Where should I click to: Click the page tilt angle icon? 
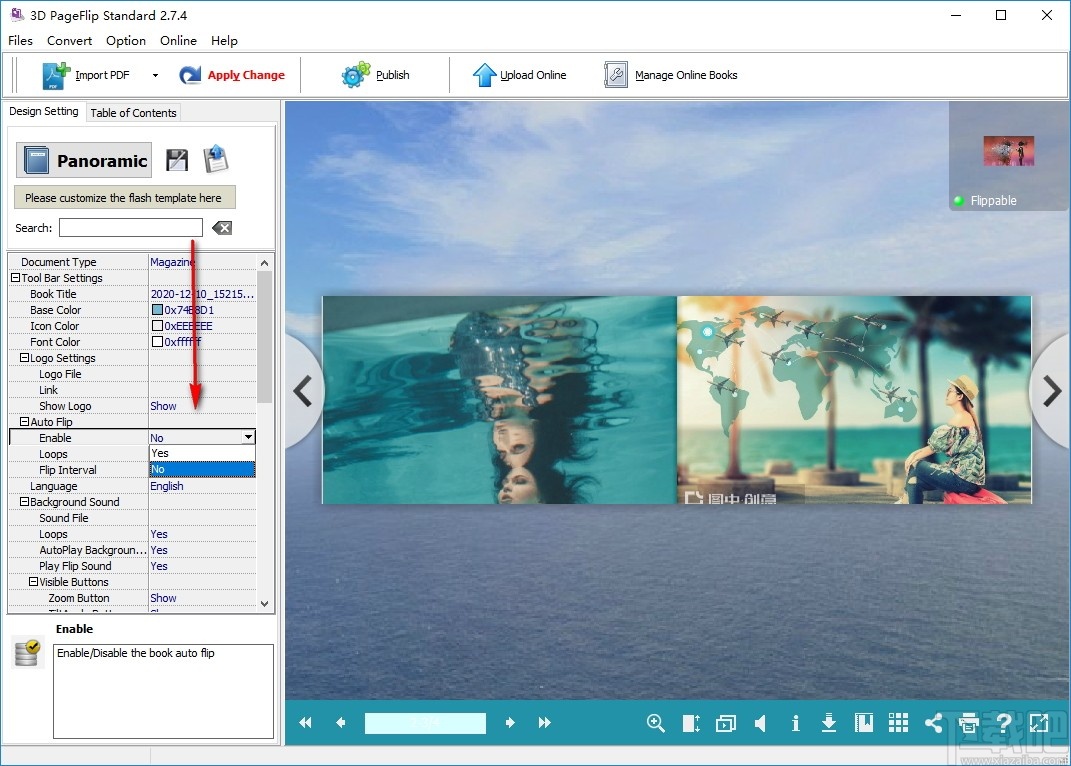tap(691, 723)
